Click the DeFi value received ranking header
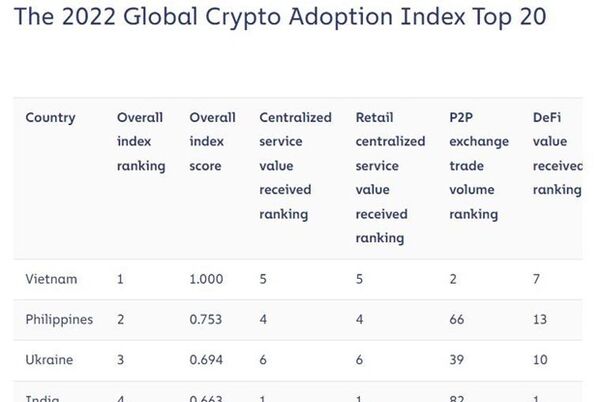This screenshot has height=402, width=600. [x=556, y=154]
